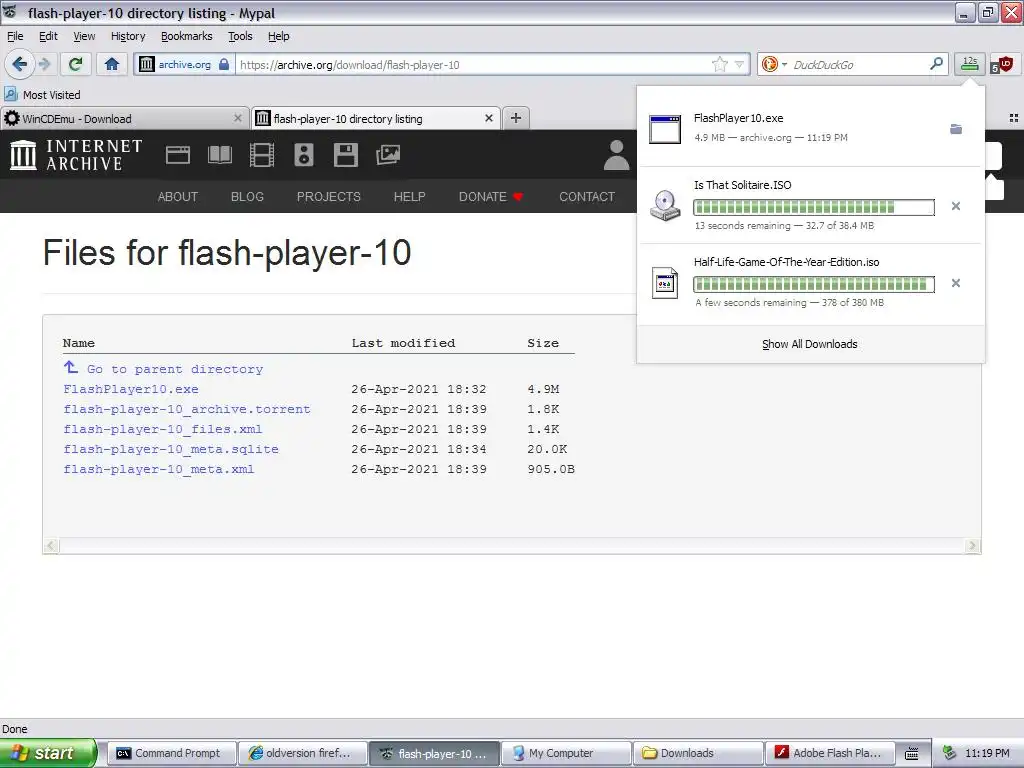
Task: Open the Audio speaker icon
Action: pos(304,155)
